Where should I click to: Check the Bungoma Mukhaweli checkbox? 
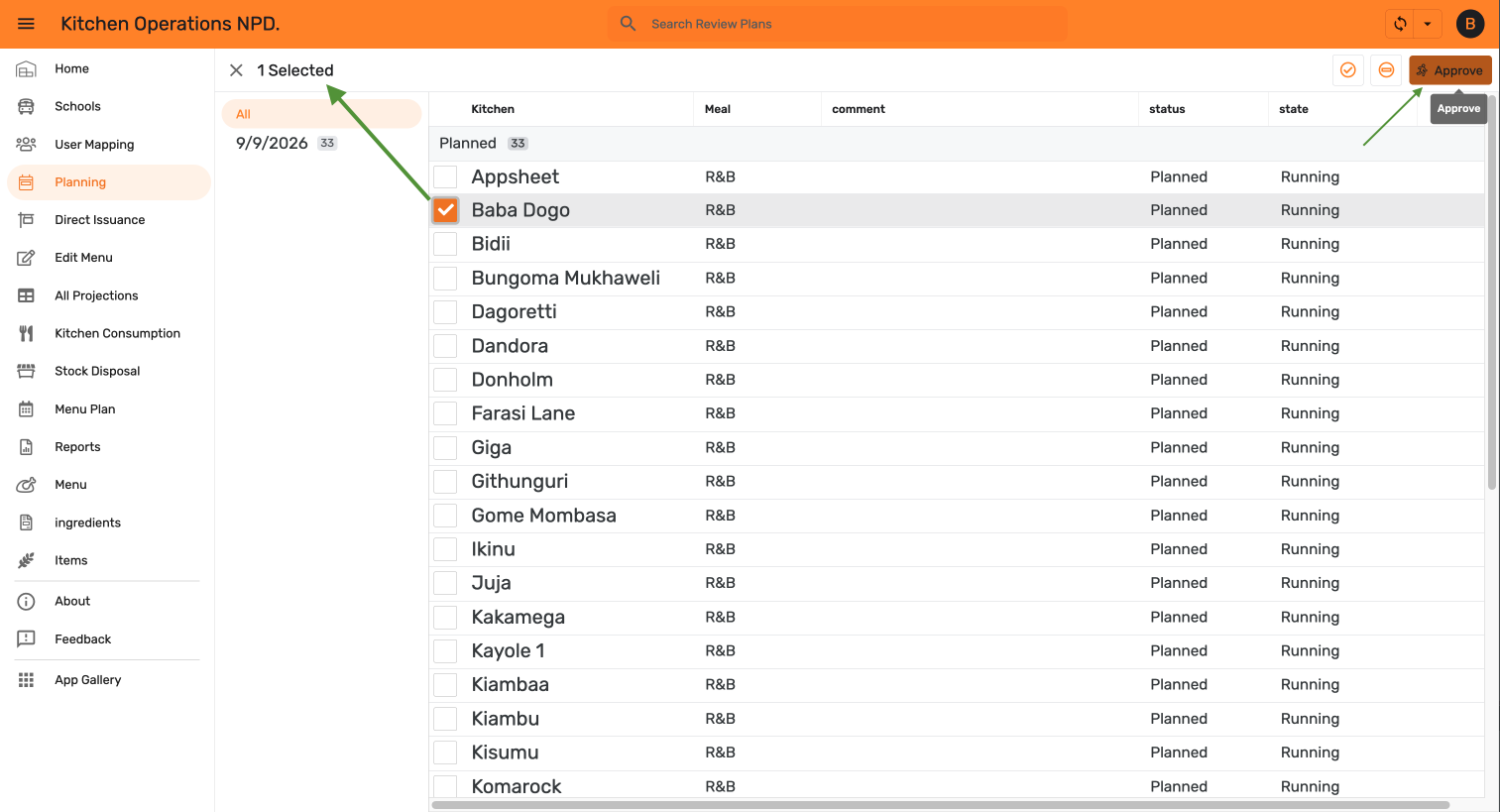(x=445, y=278)
